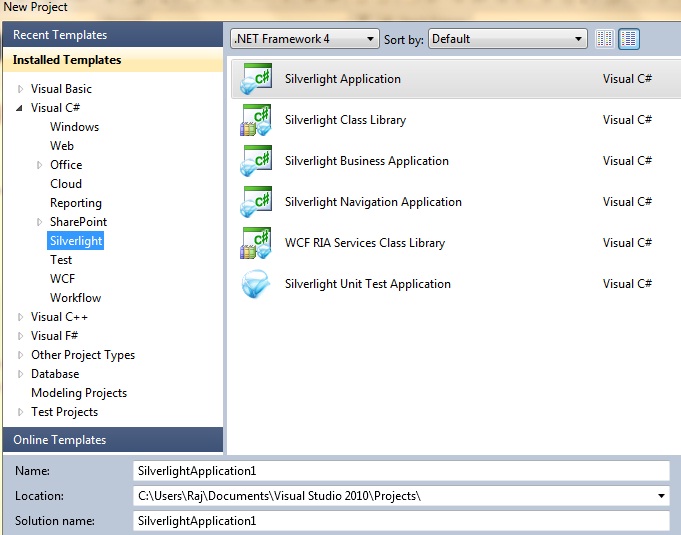Image resolution: width=681 pixels, height=535 pixels.
Task: Select the Database tree label
Action: [55, 374]
